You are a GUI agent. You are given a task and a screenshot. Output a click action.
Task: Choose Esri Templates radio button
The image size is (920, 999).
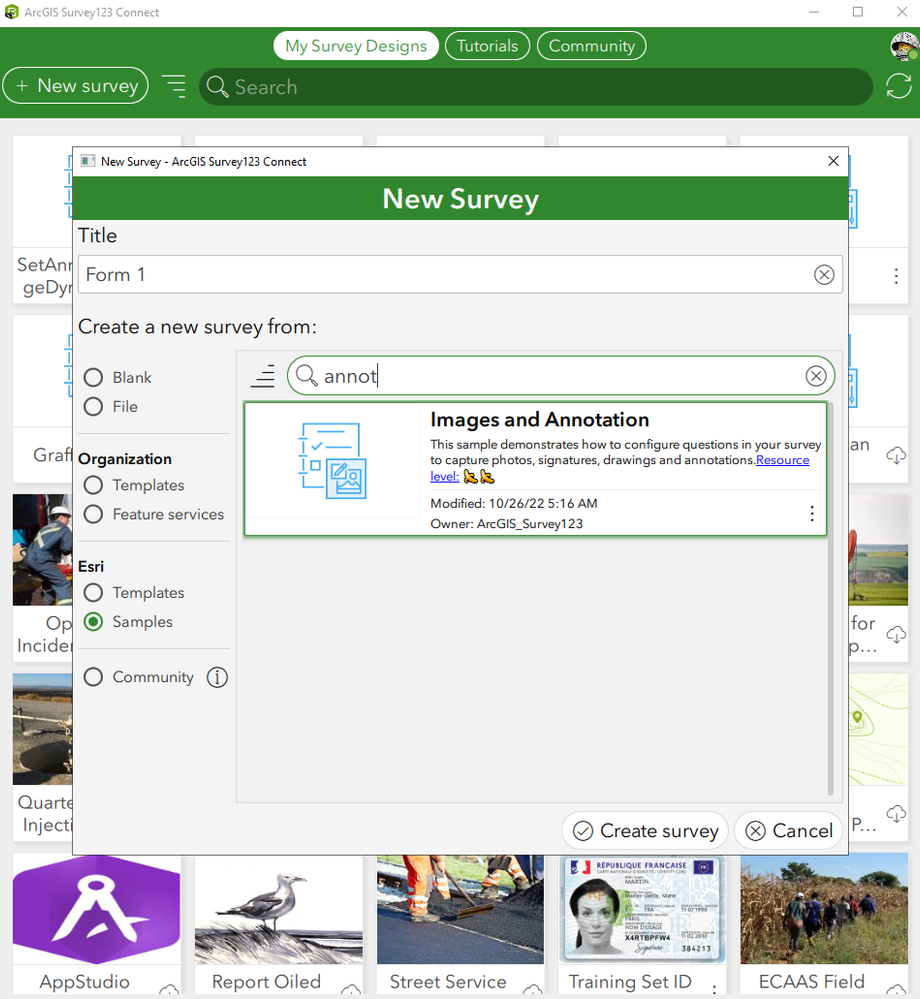pos(93,593)
